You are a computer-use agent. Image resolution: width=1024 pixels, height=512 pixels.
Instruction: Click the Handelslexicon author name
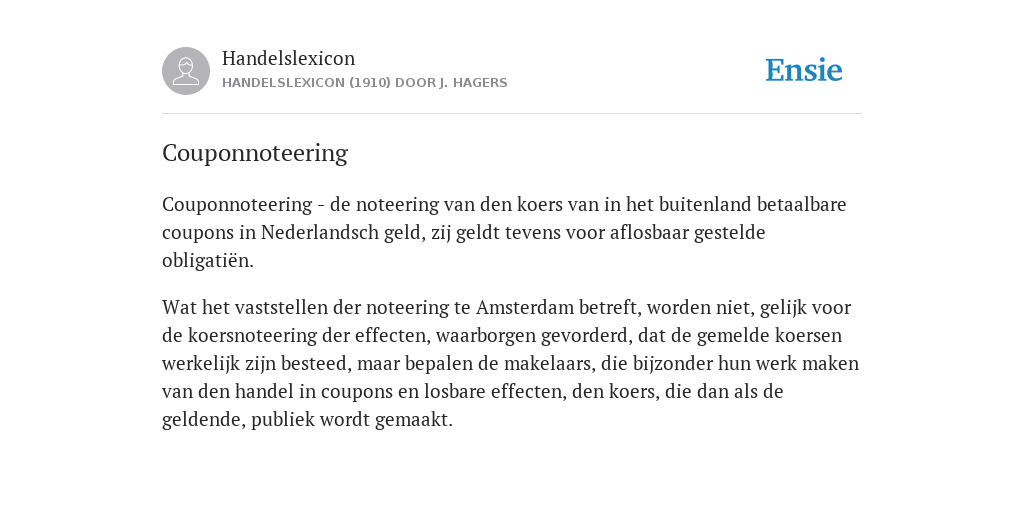point(289,58)
